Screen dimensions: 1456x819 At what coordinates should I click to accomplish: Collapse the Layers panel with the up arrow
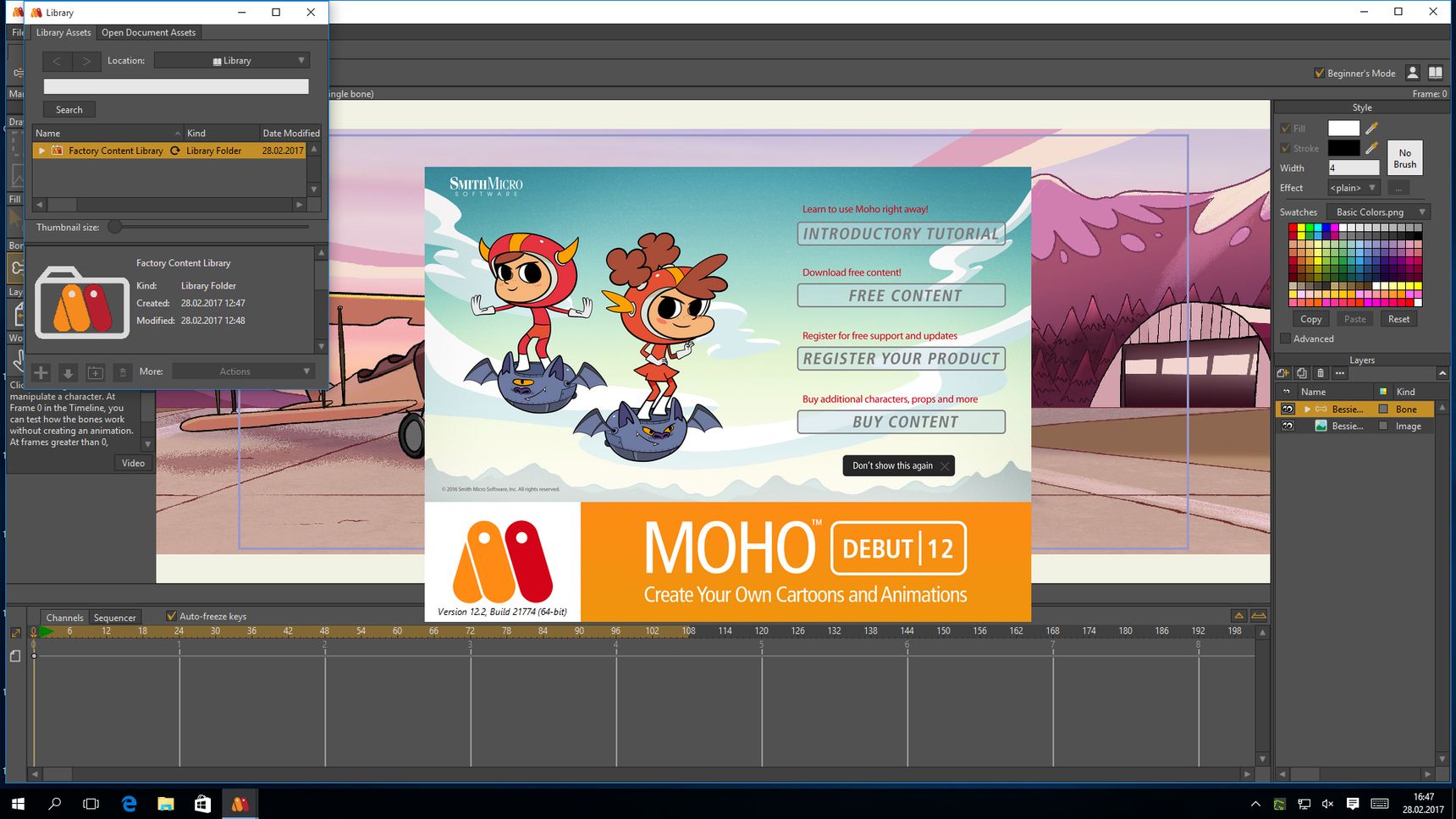tap(1442, 373)
